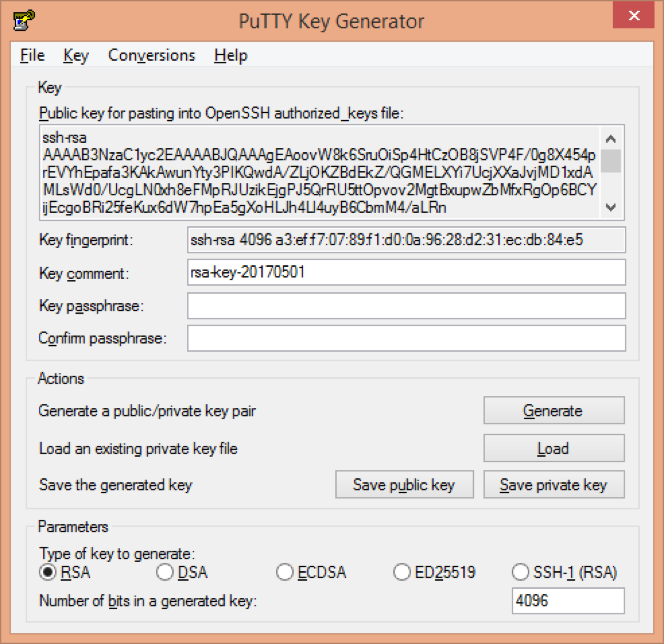
Task: Open the File menu
Action: 32,55
